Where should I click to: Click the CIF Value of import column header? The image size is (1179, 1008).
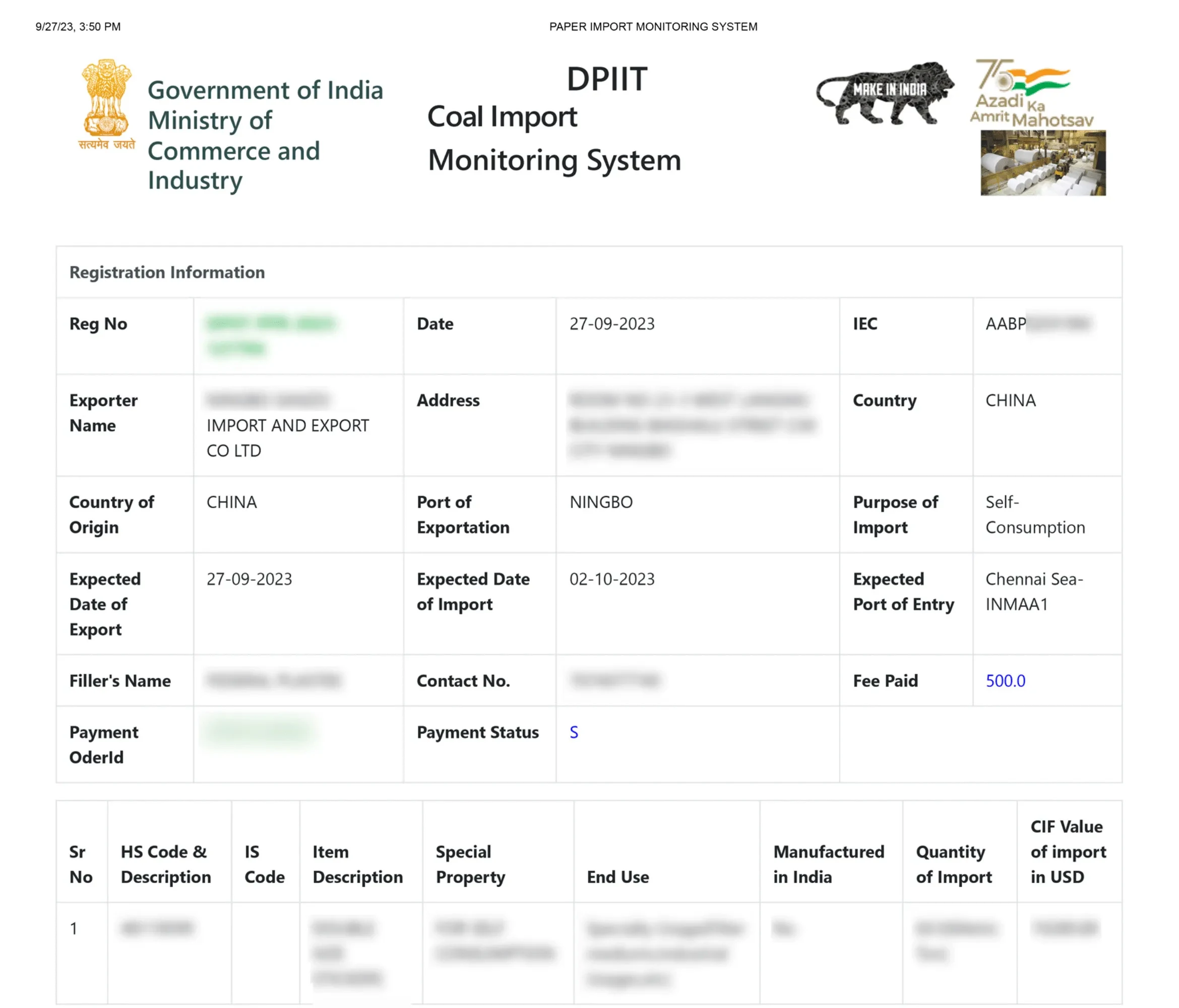1068,851
